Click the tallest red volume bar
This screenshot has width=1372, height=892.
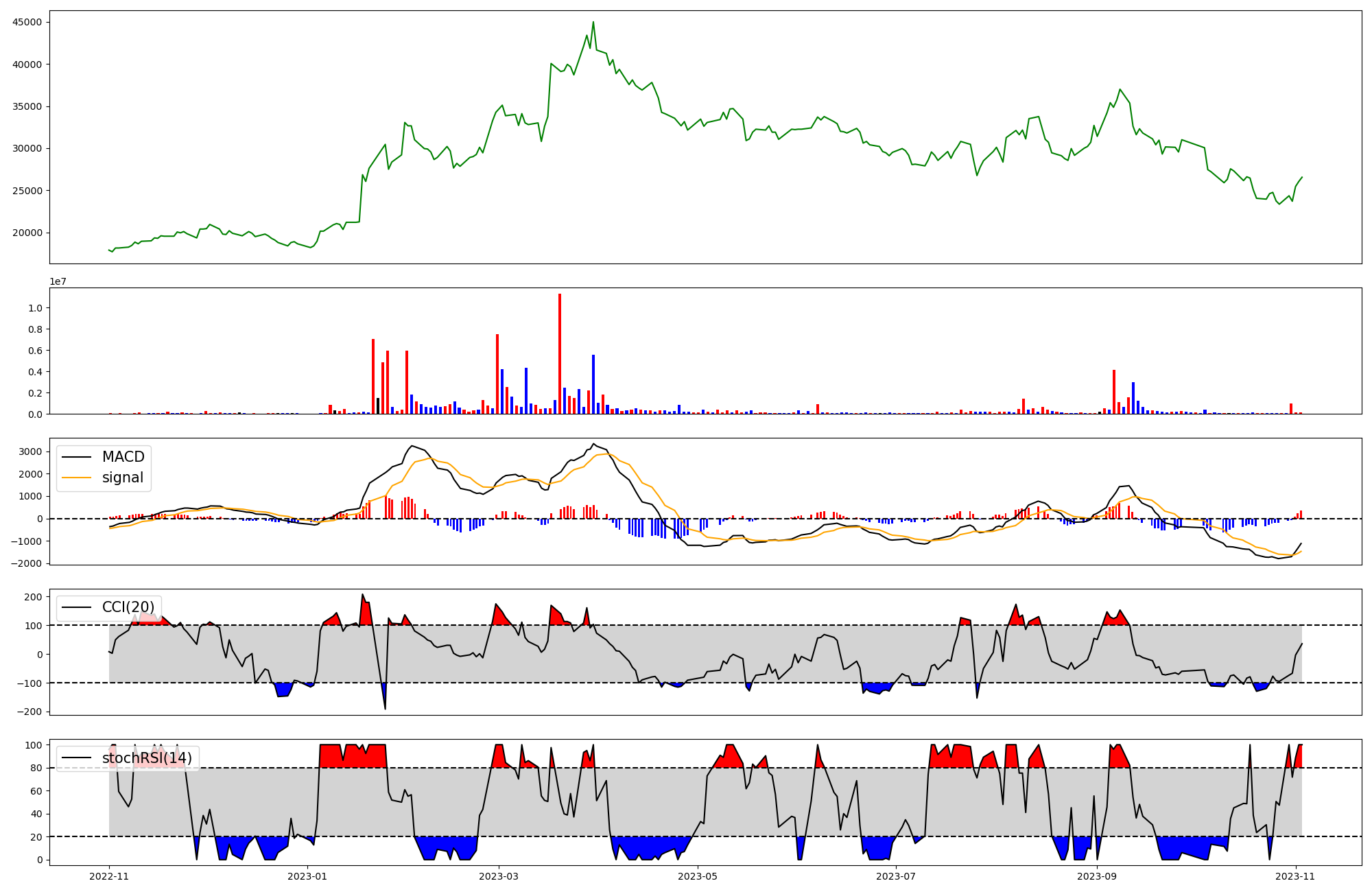click(x=560, y=353)
